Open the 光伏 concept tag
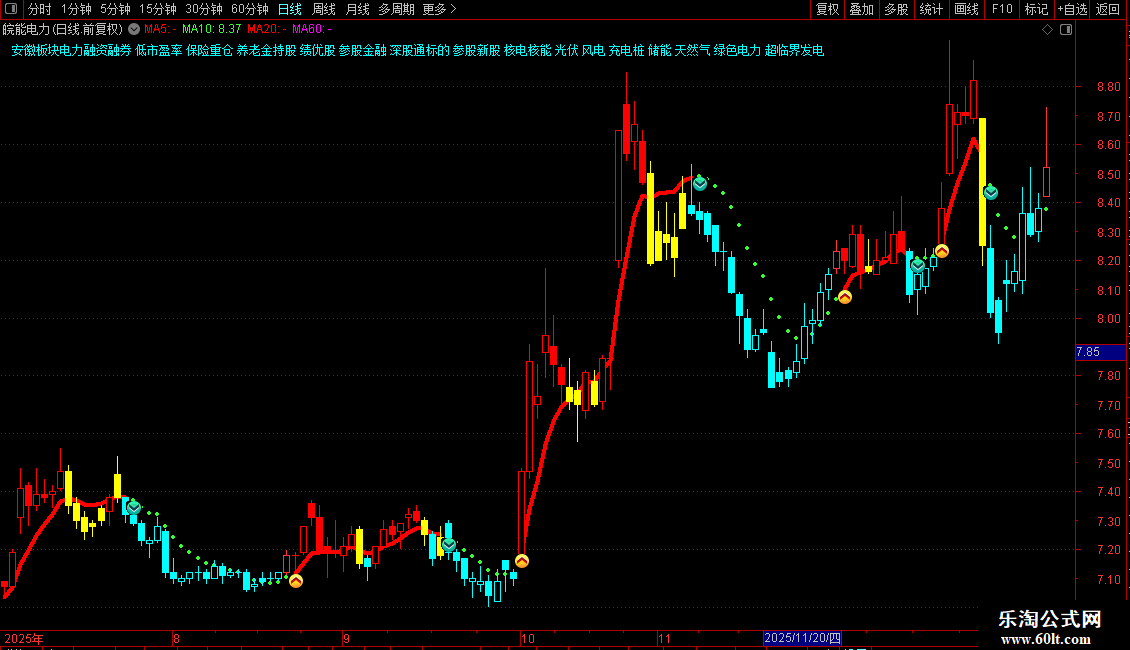1130x650 pixels. (x=566, y=50)
